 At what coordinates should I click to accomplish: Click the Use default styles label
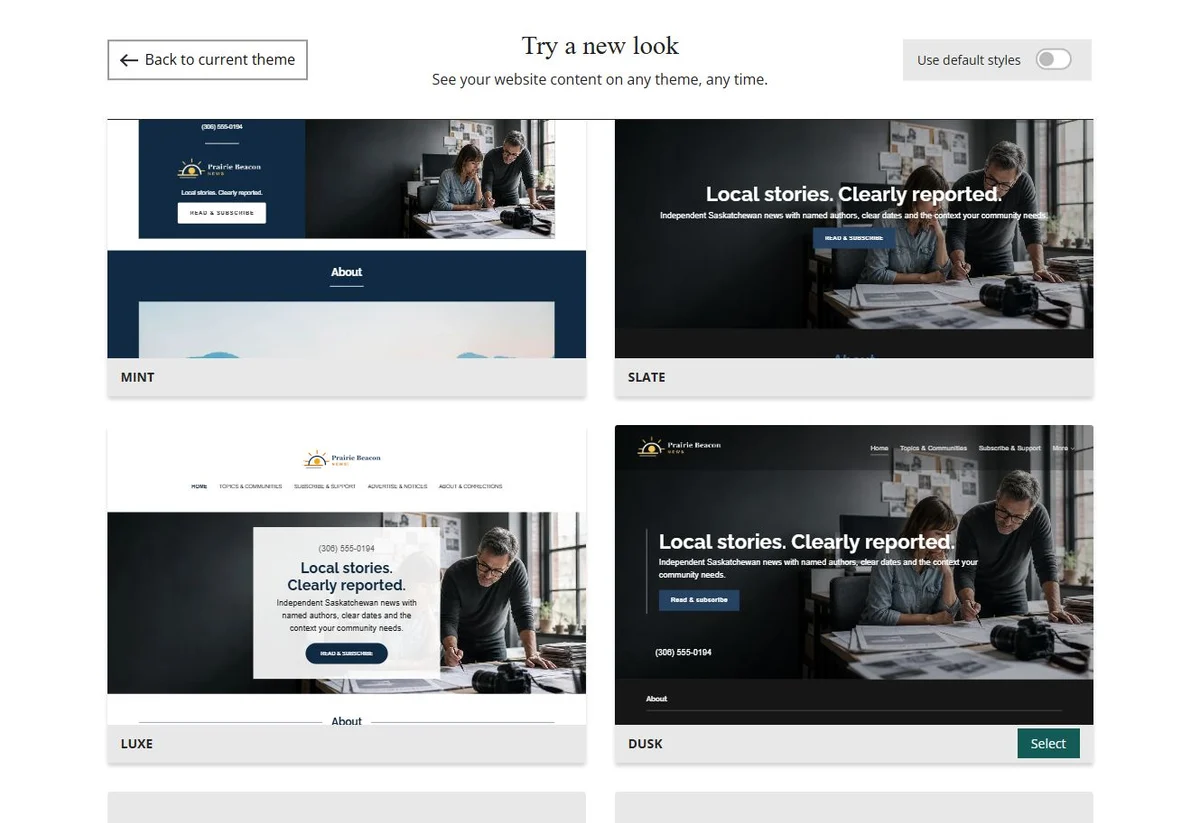[969, 60]
